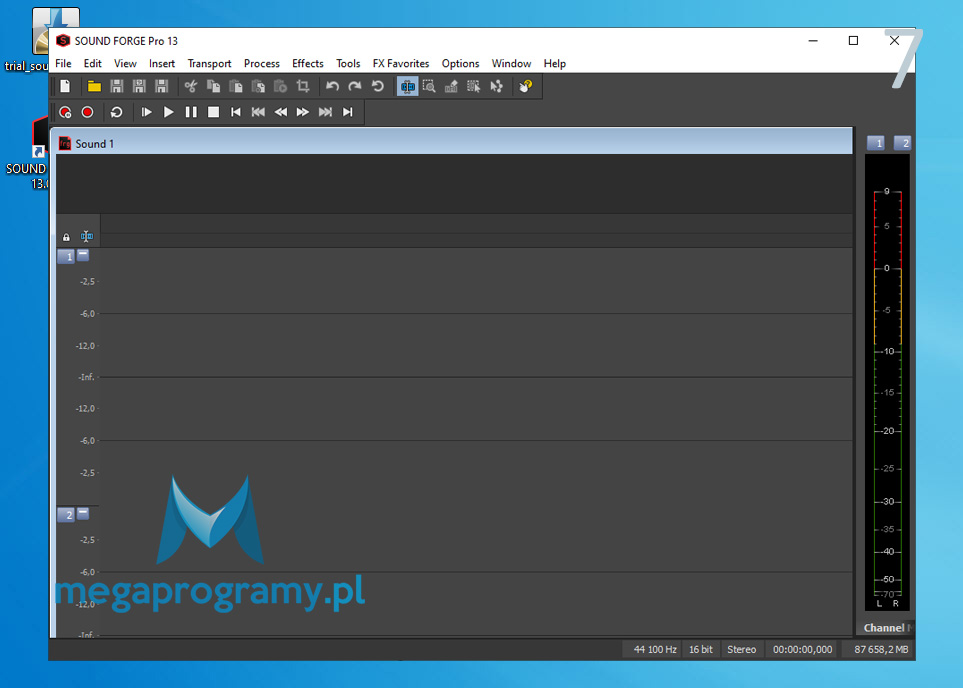Select the Pencil tool icon
The width and height of the screenshot is (963, 688).
tap(451, 87)
